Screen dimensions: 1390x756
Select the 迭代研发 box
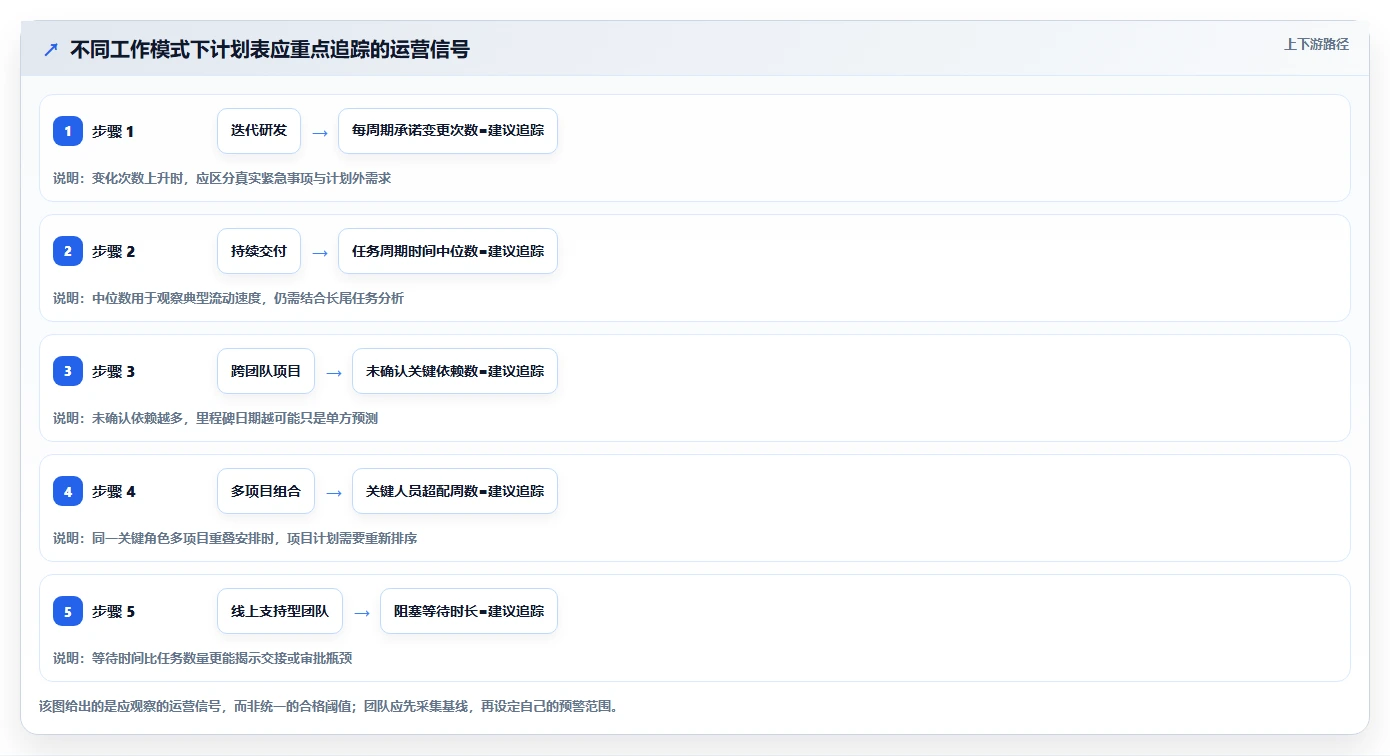[259, 131]
